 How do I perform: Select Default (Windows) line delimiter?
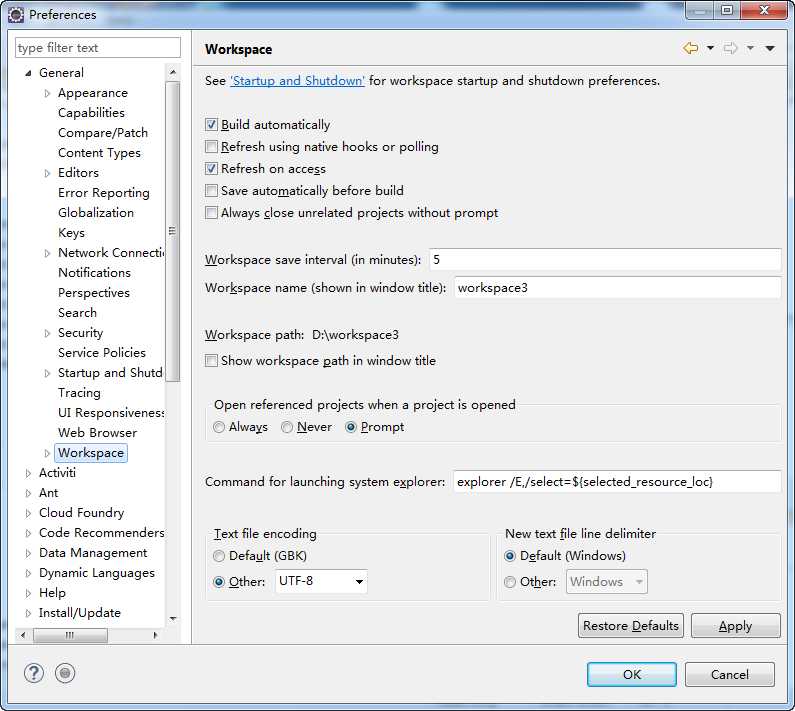click(x=510, y=556)
